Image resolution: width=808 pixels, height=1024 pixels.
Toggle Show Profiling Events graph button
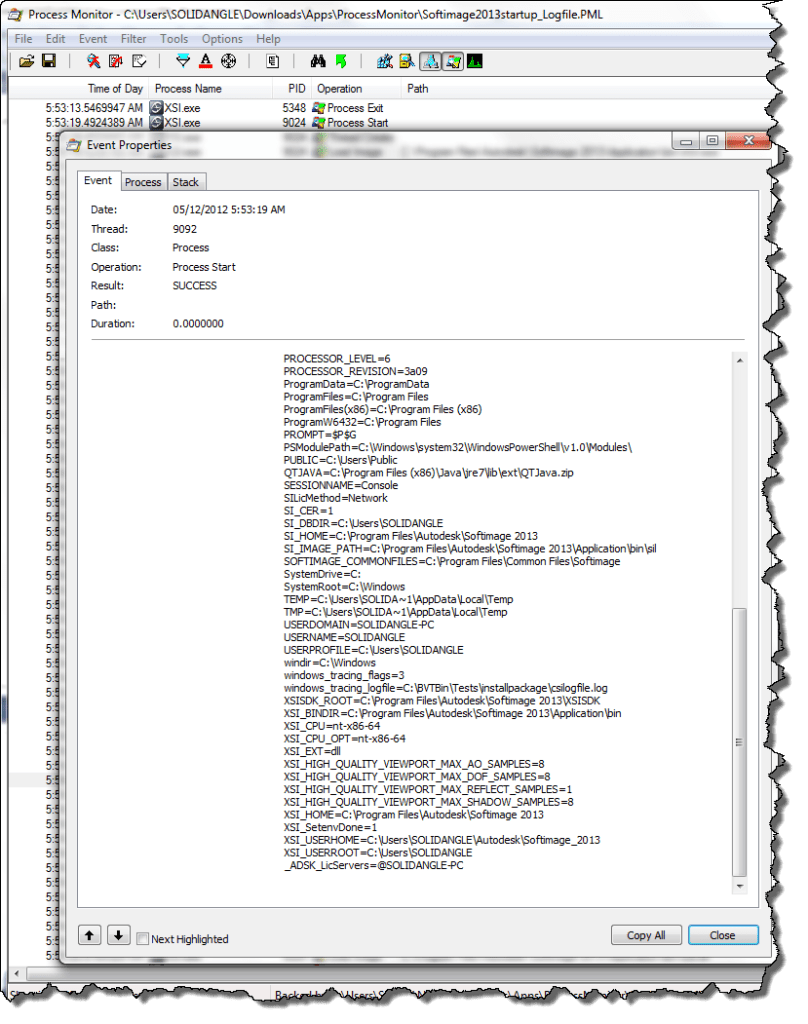475,62
